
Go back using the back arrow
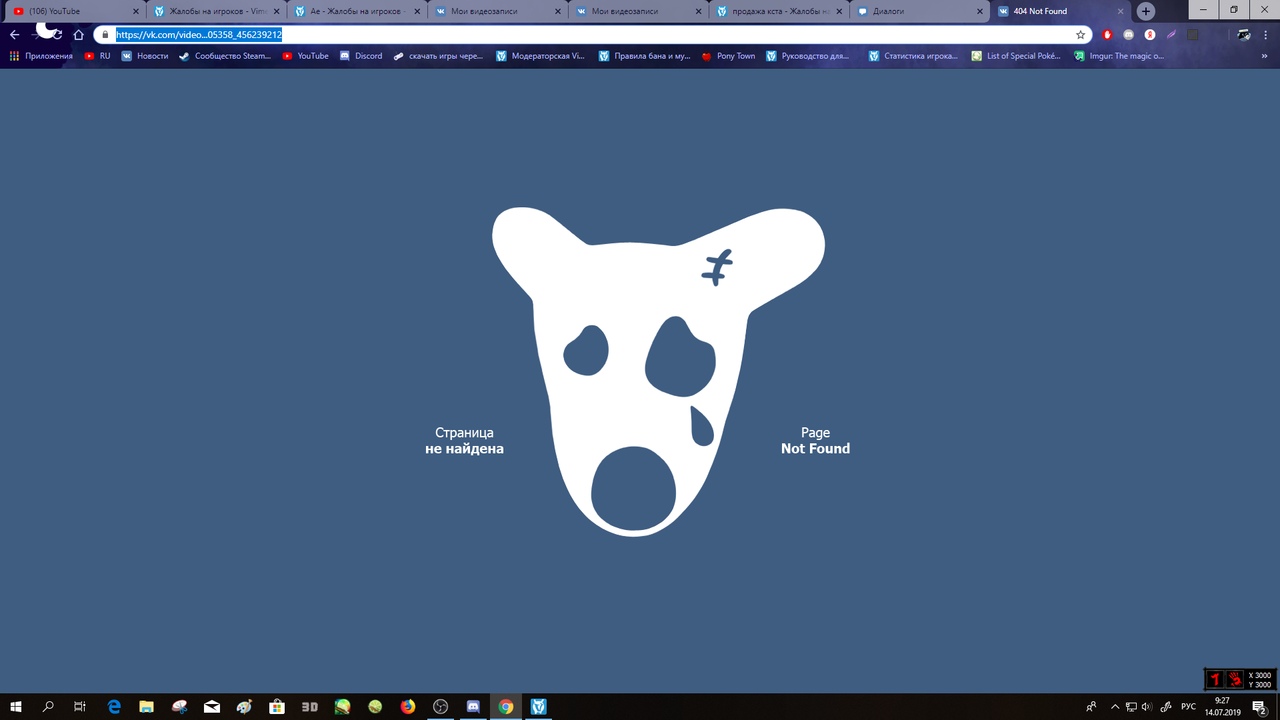(14, 34)
